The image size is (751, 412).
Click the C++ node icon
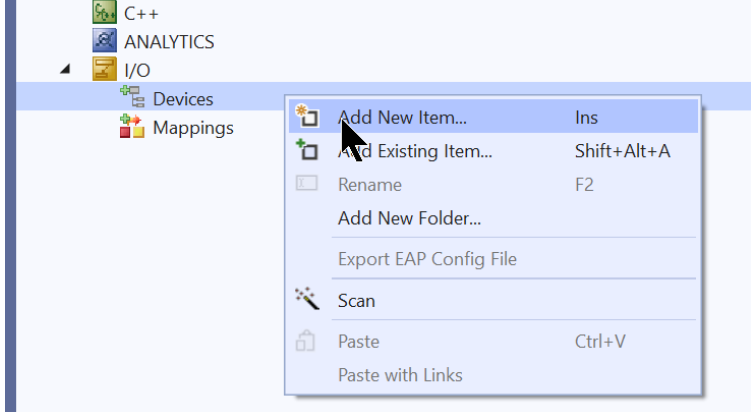[x=104, y=12]
